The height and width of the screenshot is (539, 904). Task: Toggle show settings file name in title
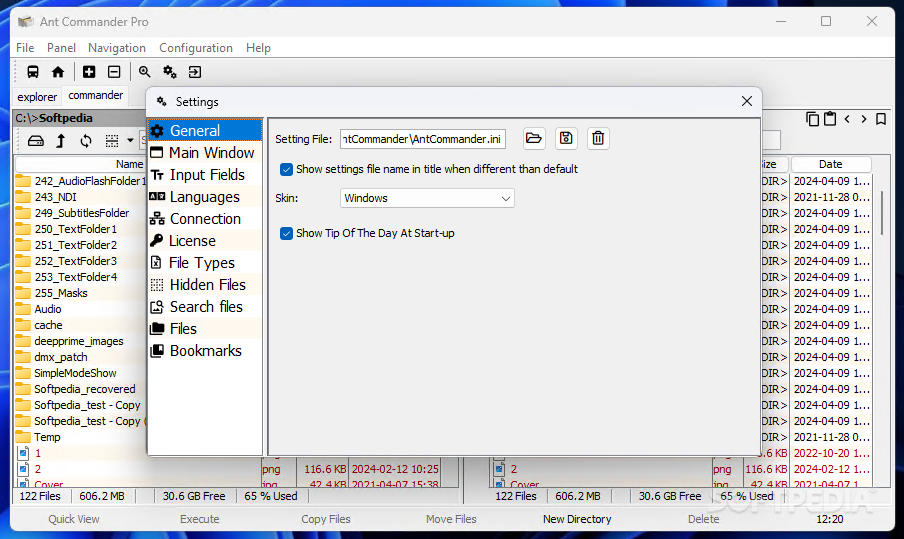pos(286,169)
